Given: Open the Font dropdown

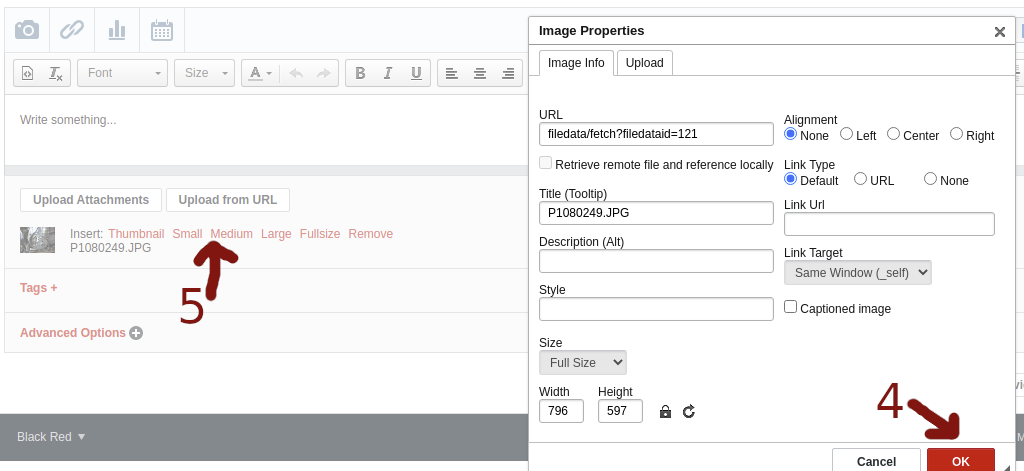Looking at the screenshot, I should [125, 73].
